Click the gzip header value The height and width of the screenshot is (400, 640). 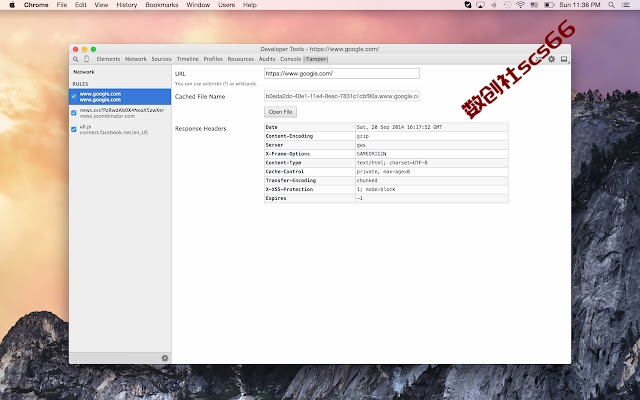click(362, 136)
